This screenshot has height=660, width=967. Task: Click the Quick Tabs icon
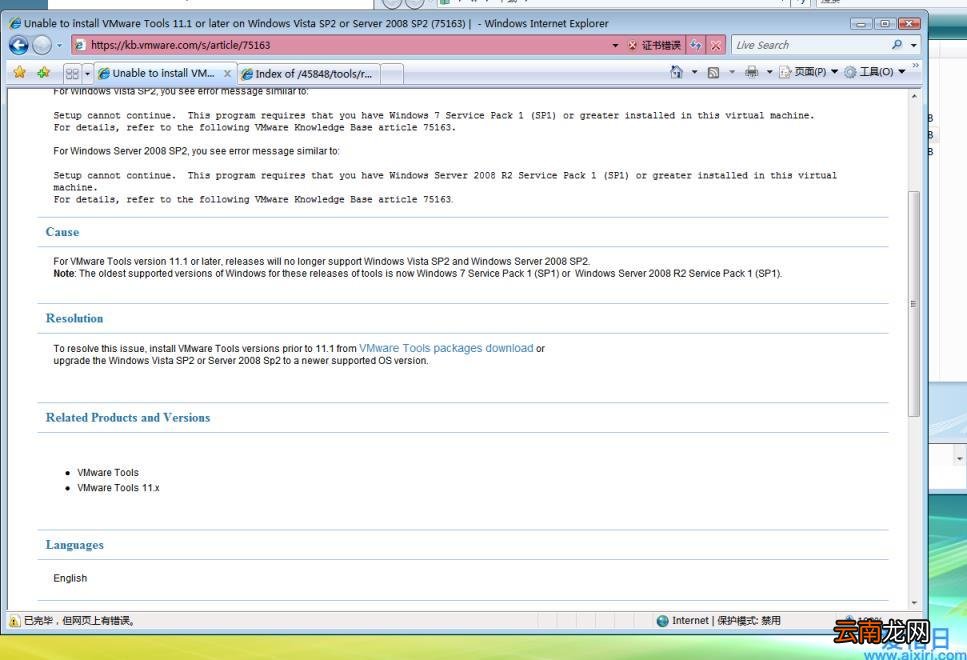(72, 73)
